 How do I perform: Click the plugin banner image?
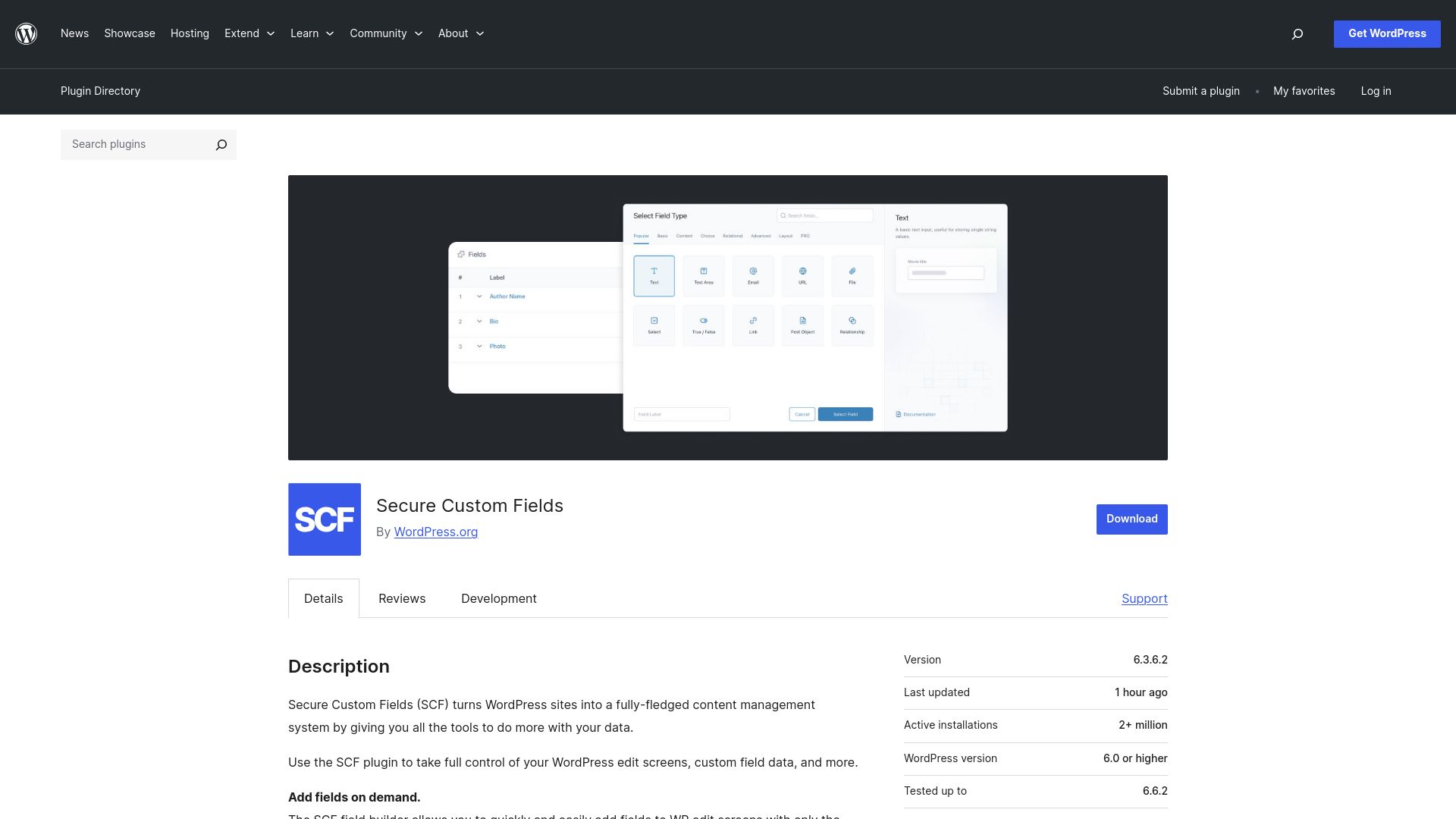pos(728,318)
